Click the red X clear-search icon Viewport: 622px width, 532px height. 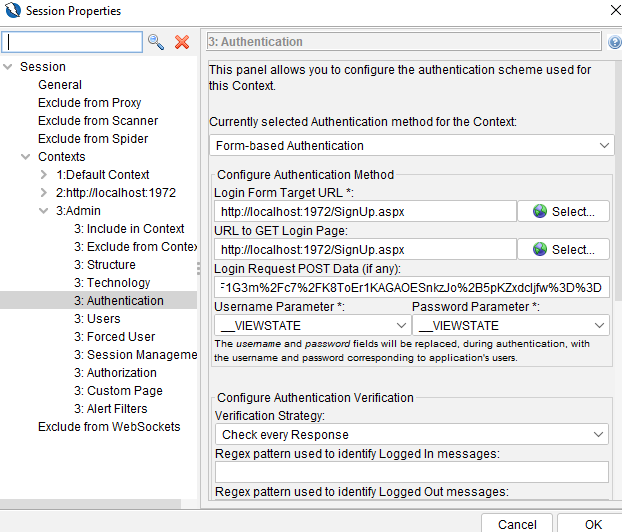[182, 42]
